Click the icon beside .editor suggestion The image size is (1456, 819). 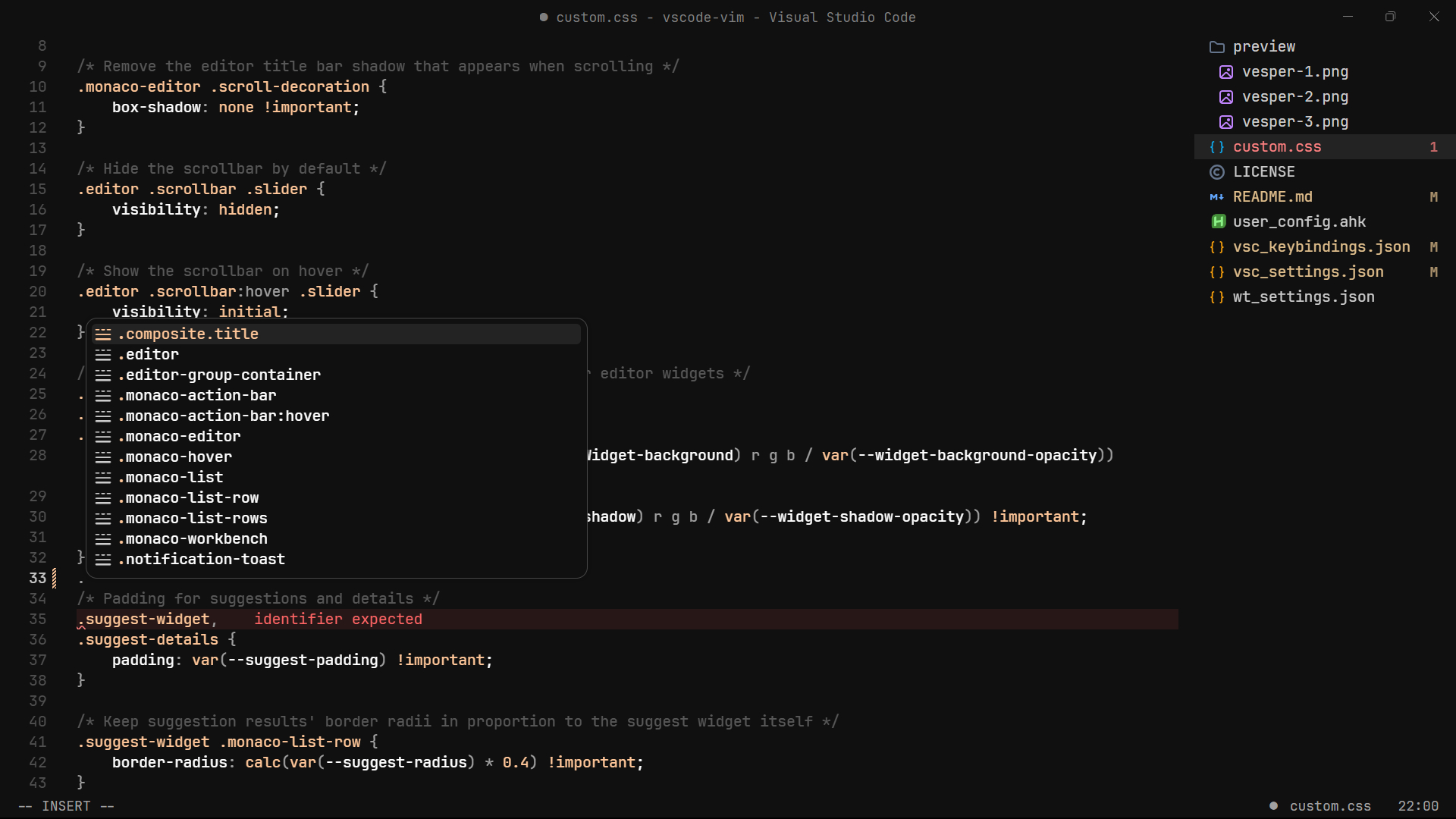point(103,355)
